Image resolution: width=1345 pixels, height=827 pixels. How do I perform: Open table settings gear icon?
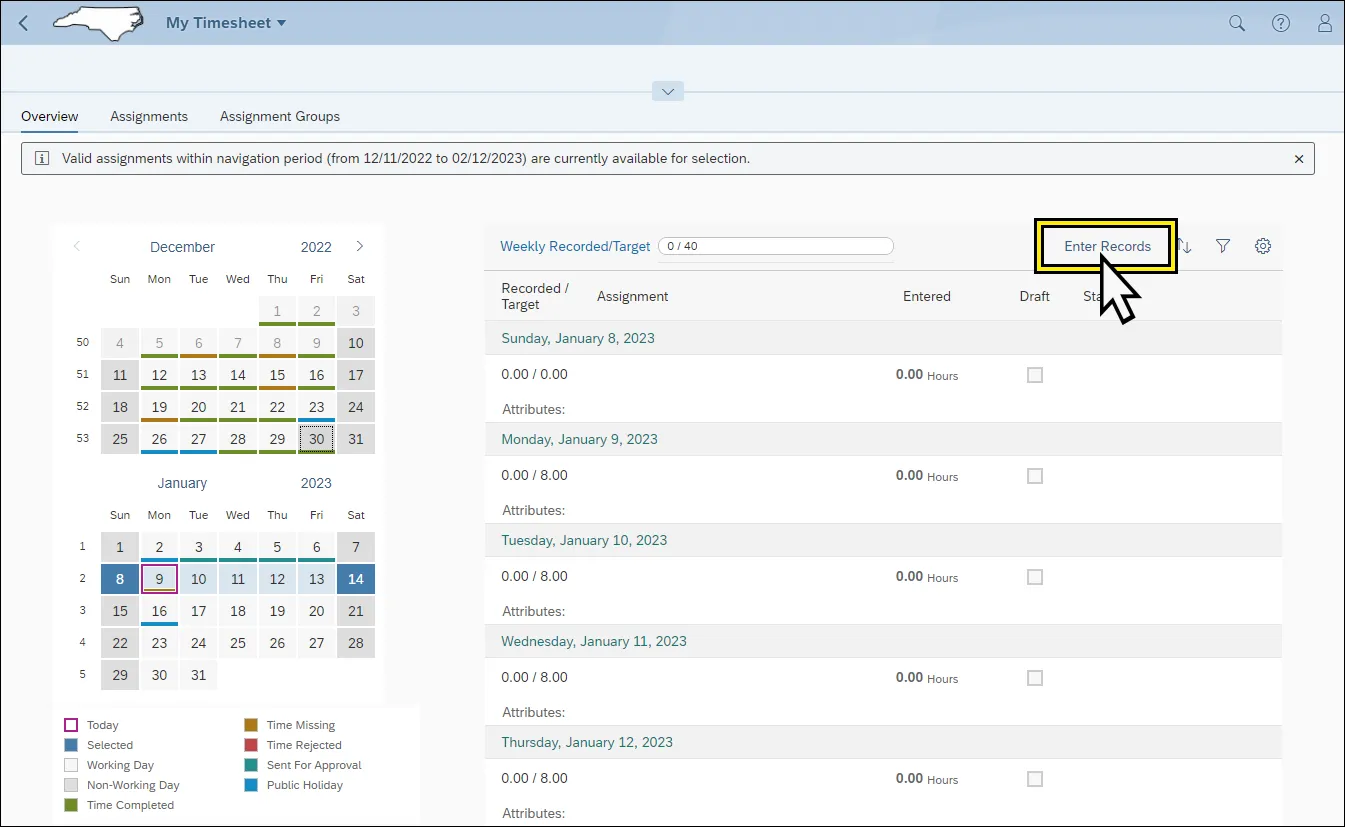coord(1263,246)
